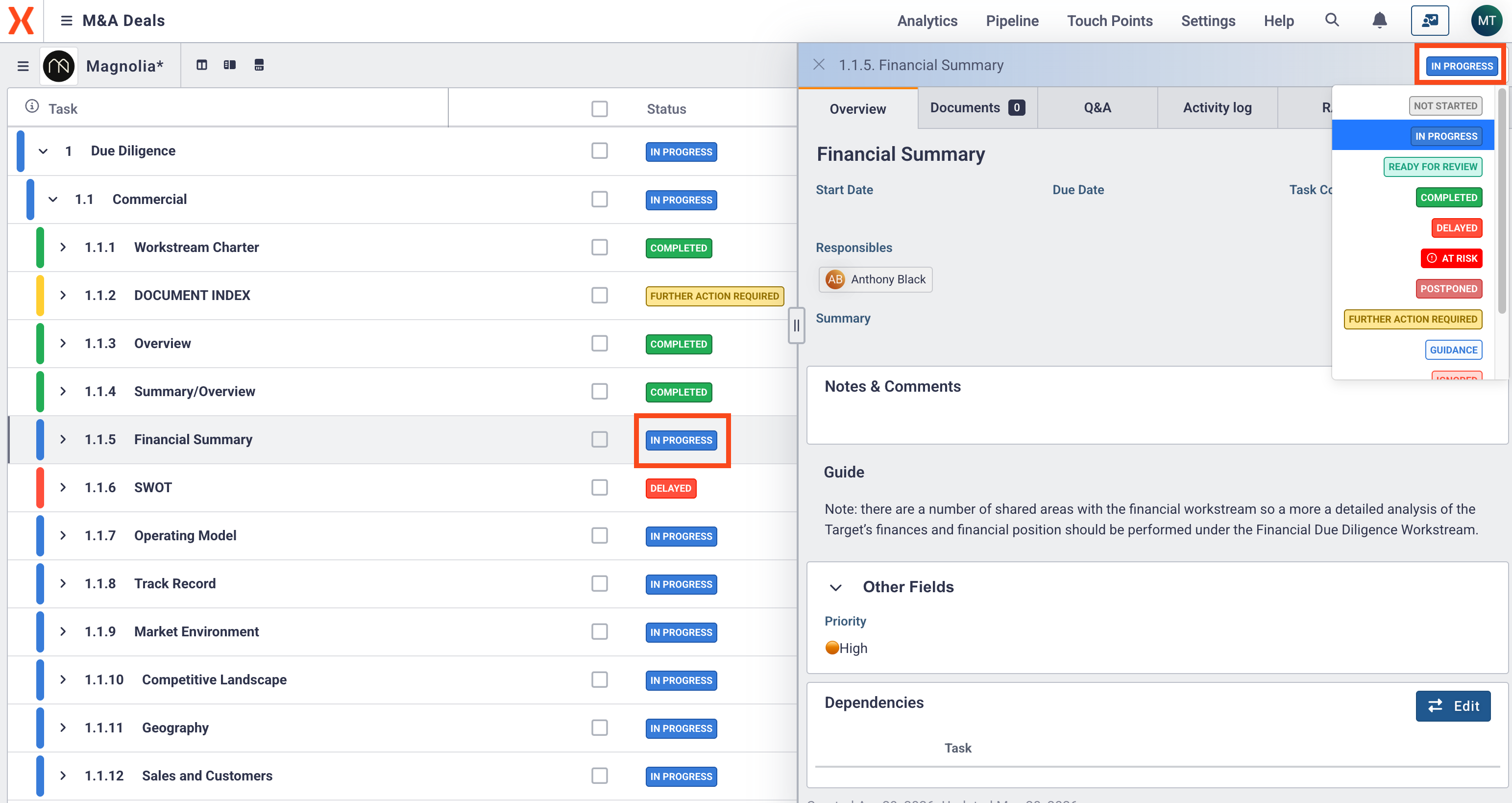Collapse the Due Diligence section
This screenshot has width=1512, height=803.
click(43, 151)
